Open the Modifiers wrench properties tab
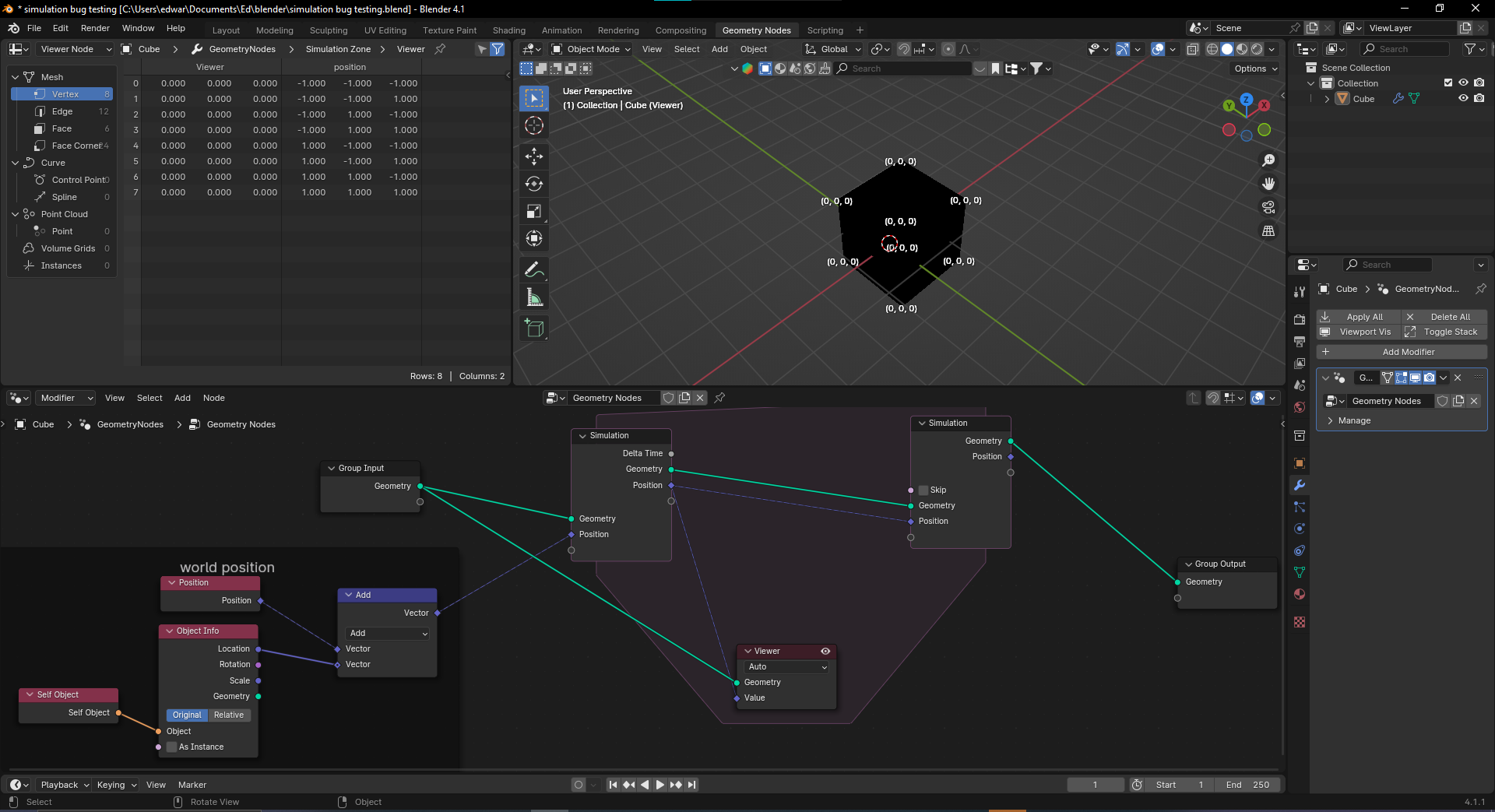The width and height of the screenshot is (1495, 812). coord(1299,485)
